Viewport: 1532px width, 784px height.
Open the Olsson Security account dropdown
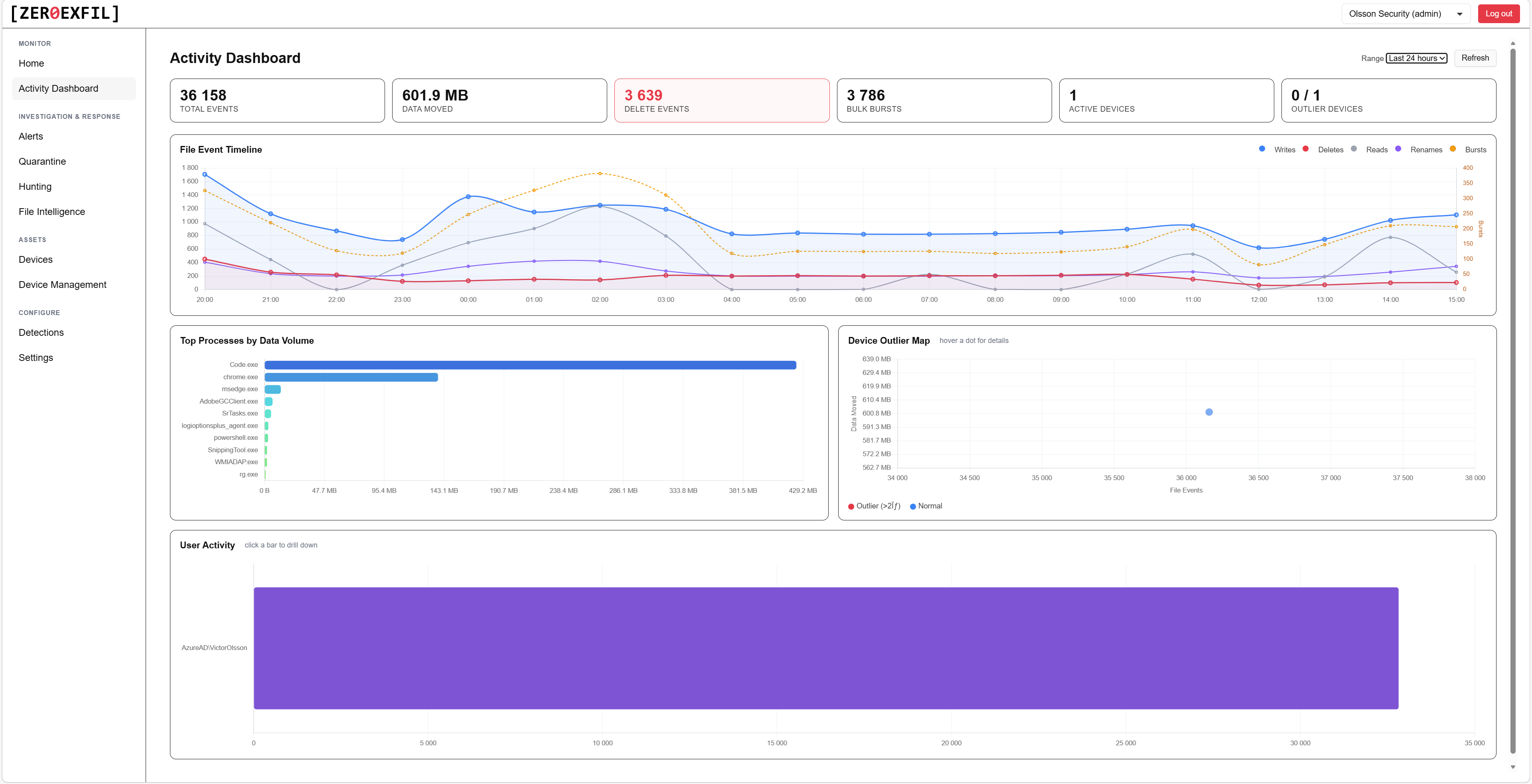[x=1405, y=13]
